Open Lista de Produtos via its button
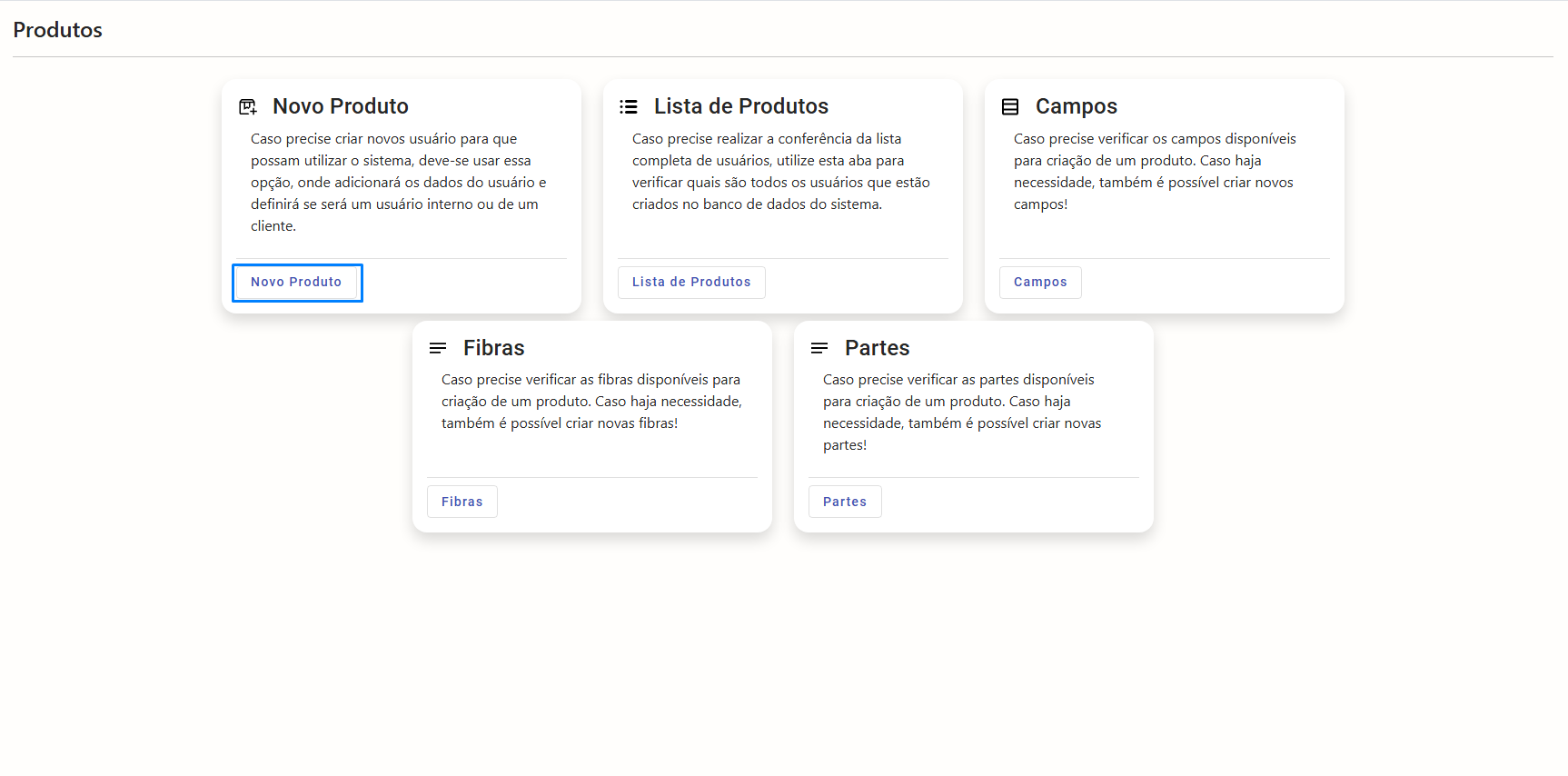This screenshot has height=776, width=1568. [691, 283]
